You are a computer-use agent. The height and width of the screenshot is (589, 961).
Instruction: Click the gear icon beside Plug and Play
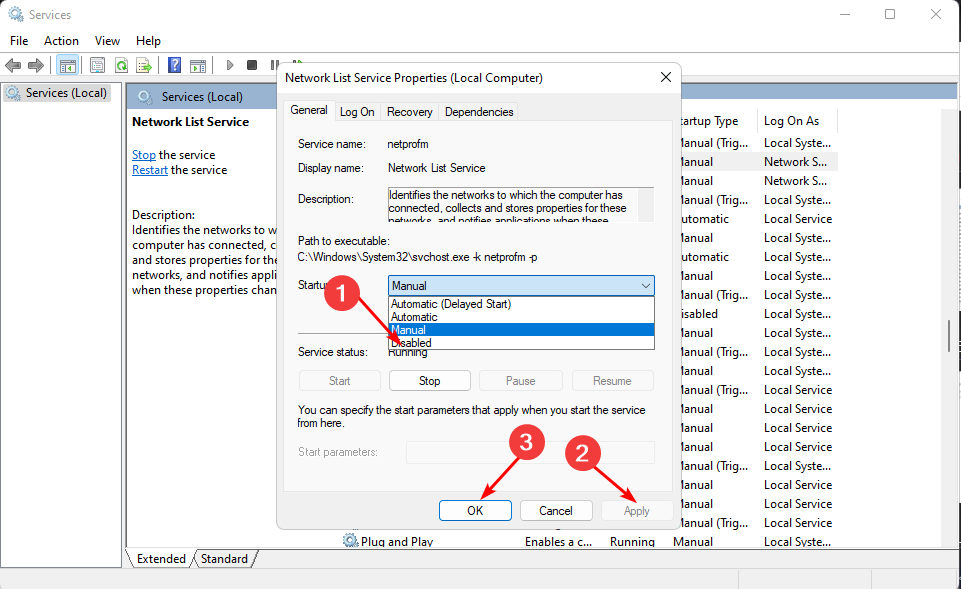[350, 541]
